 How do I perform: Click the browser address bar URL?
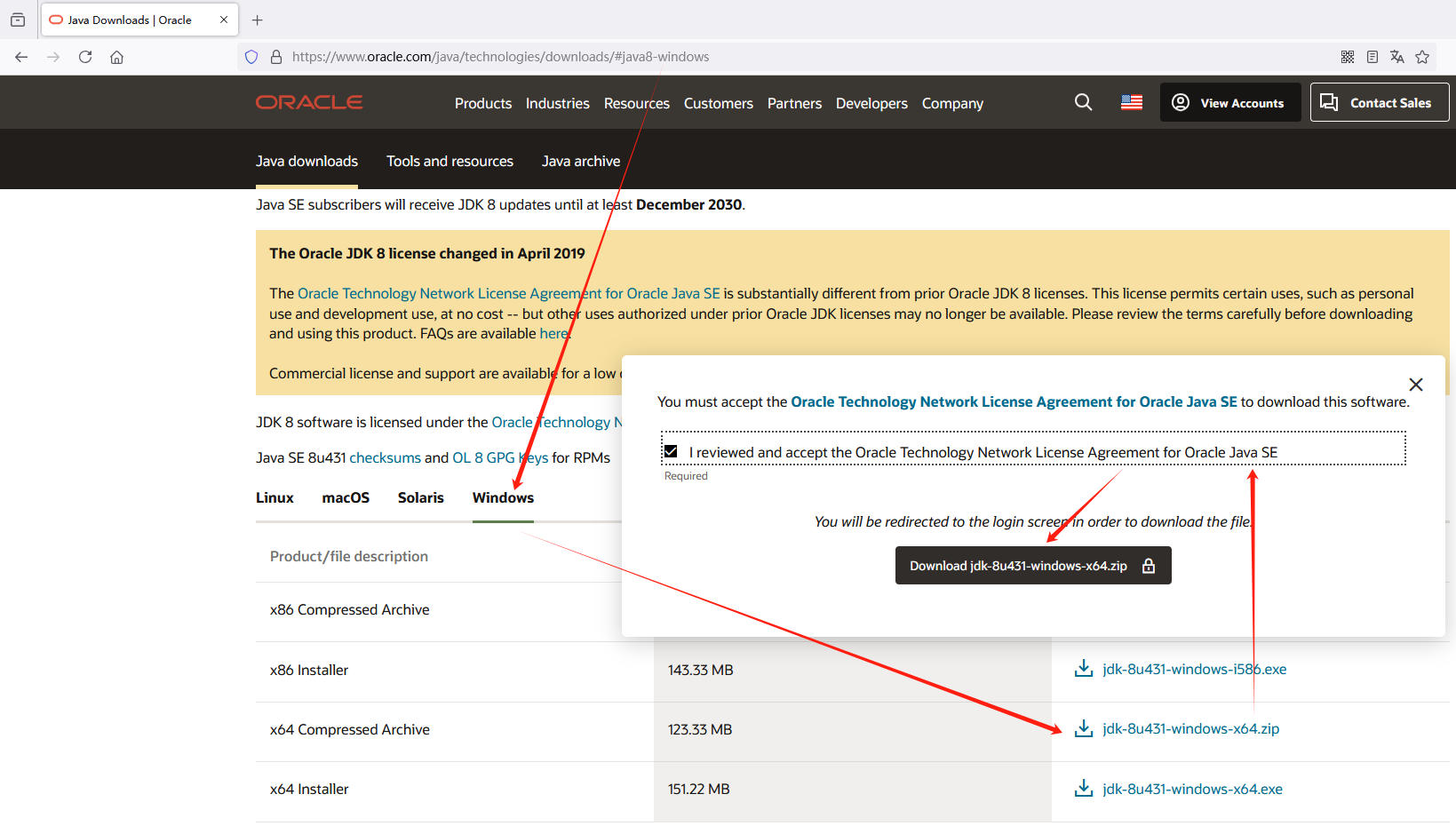coord(500,57)
